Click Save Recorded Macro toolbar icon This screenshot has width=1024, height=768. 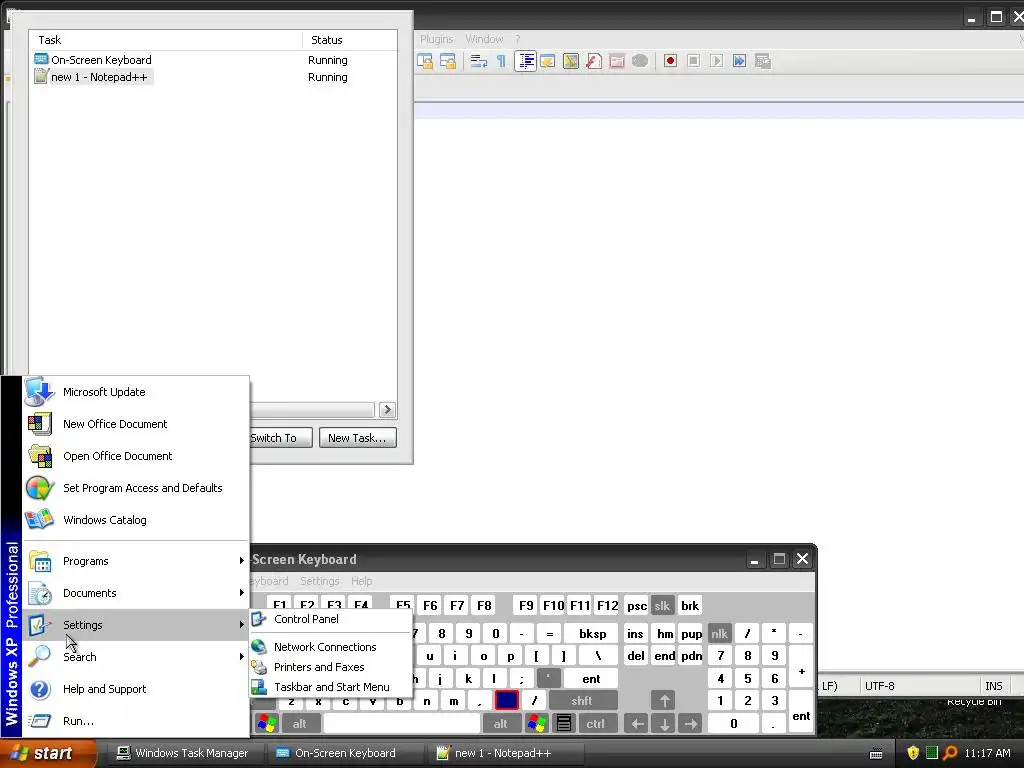[762, 61]
